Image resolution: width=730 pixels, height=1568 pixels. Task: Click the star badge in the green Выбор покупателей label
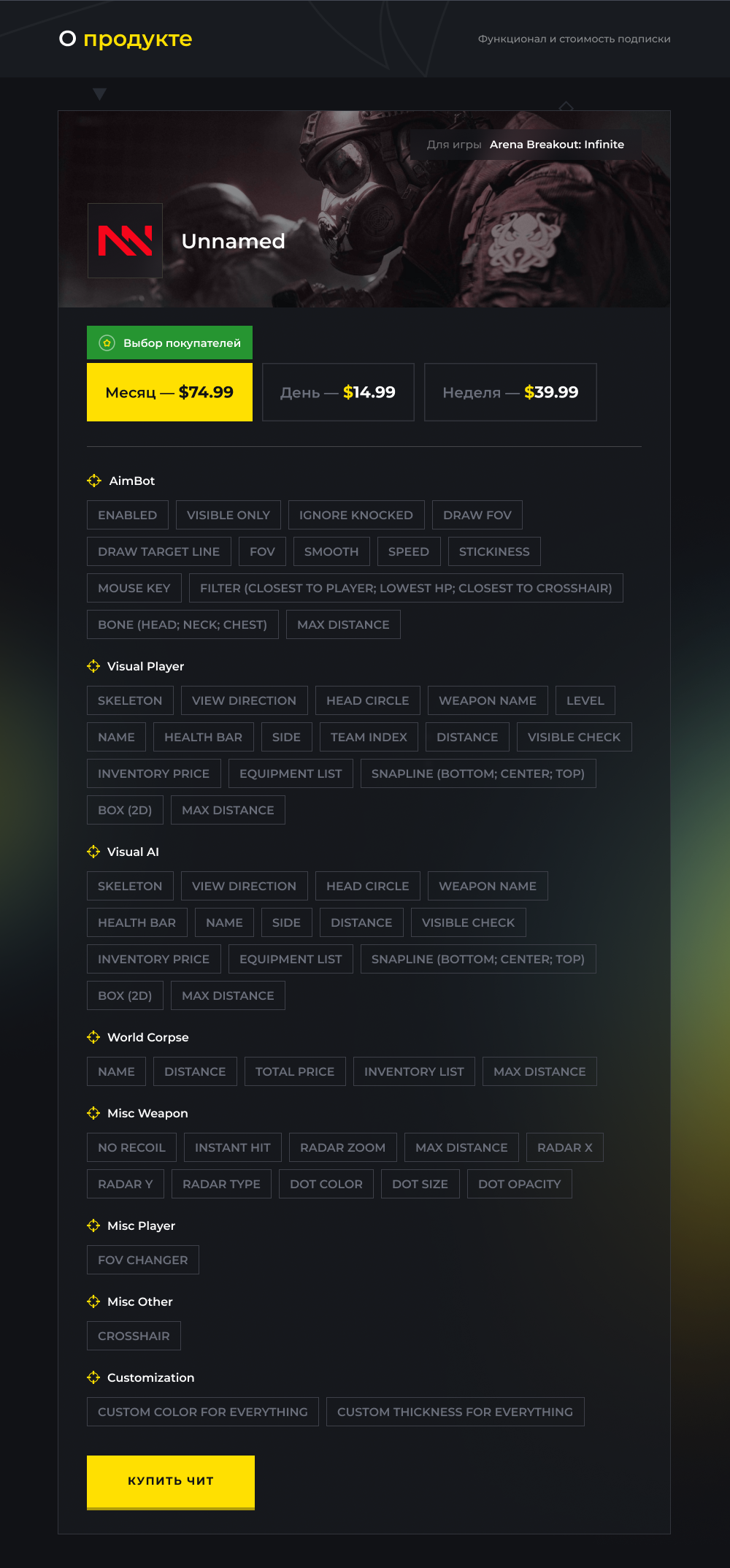[x=107, y=343]
